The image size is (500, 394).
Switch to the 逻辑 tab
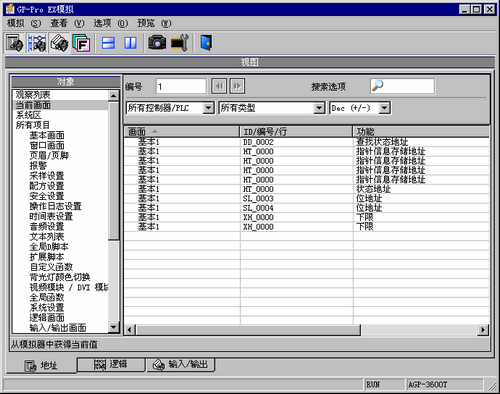111,364
